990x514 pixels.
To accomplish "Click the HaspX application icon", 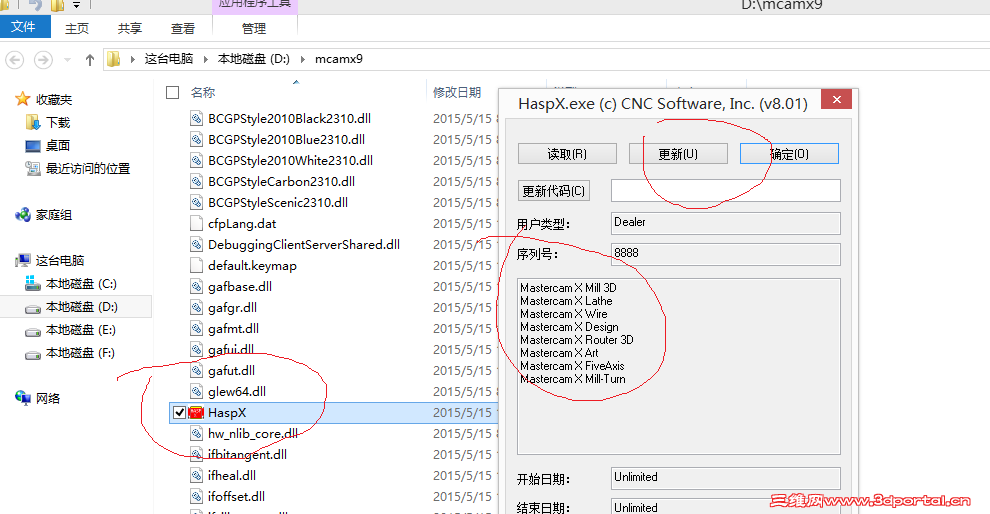I will pos(196,412).
